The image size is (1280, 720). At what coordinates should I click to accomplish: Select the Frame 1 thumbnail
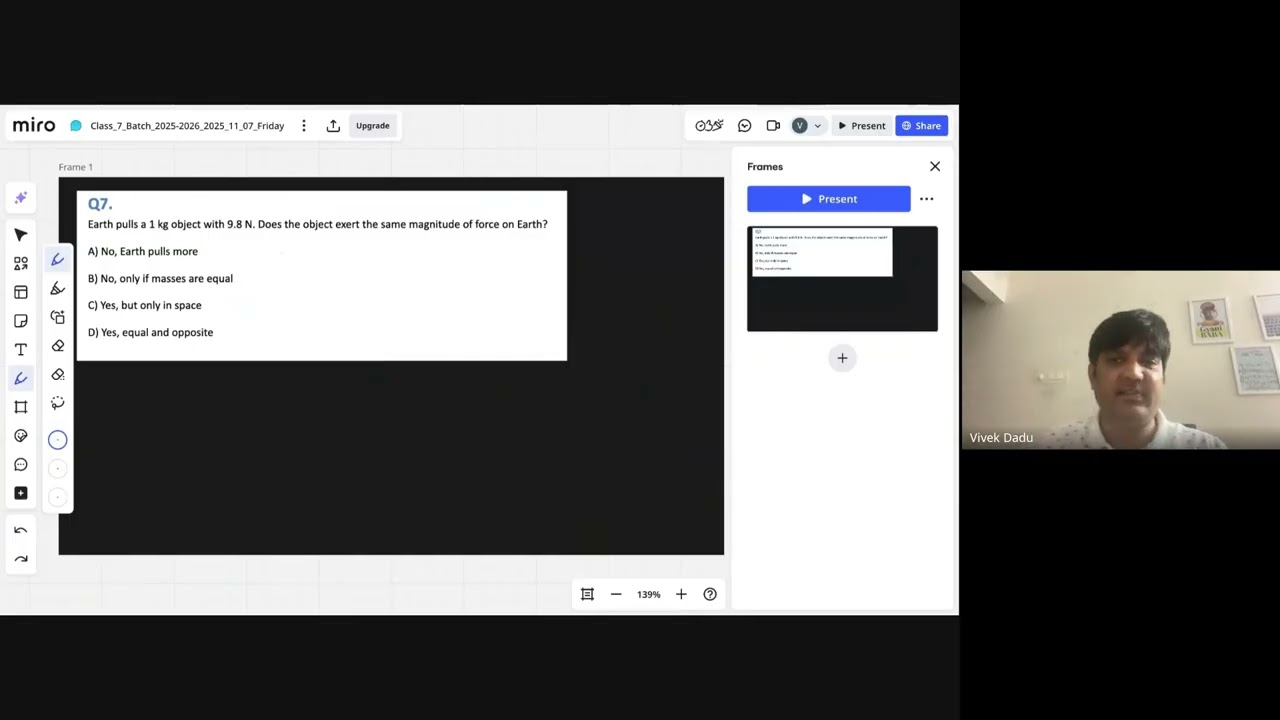pos(842,279)
